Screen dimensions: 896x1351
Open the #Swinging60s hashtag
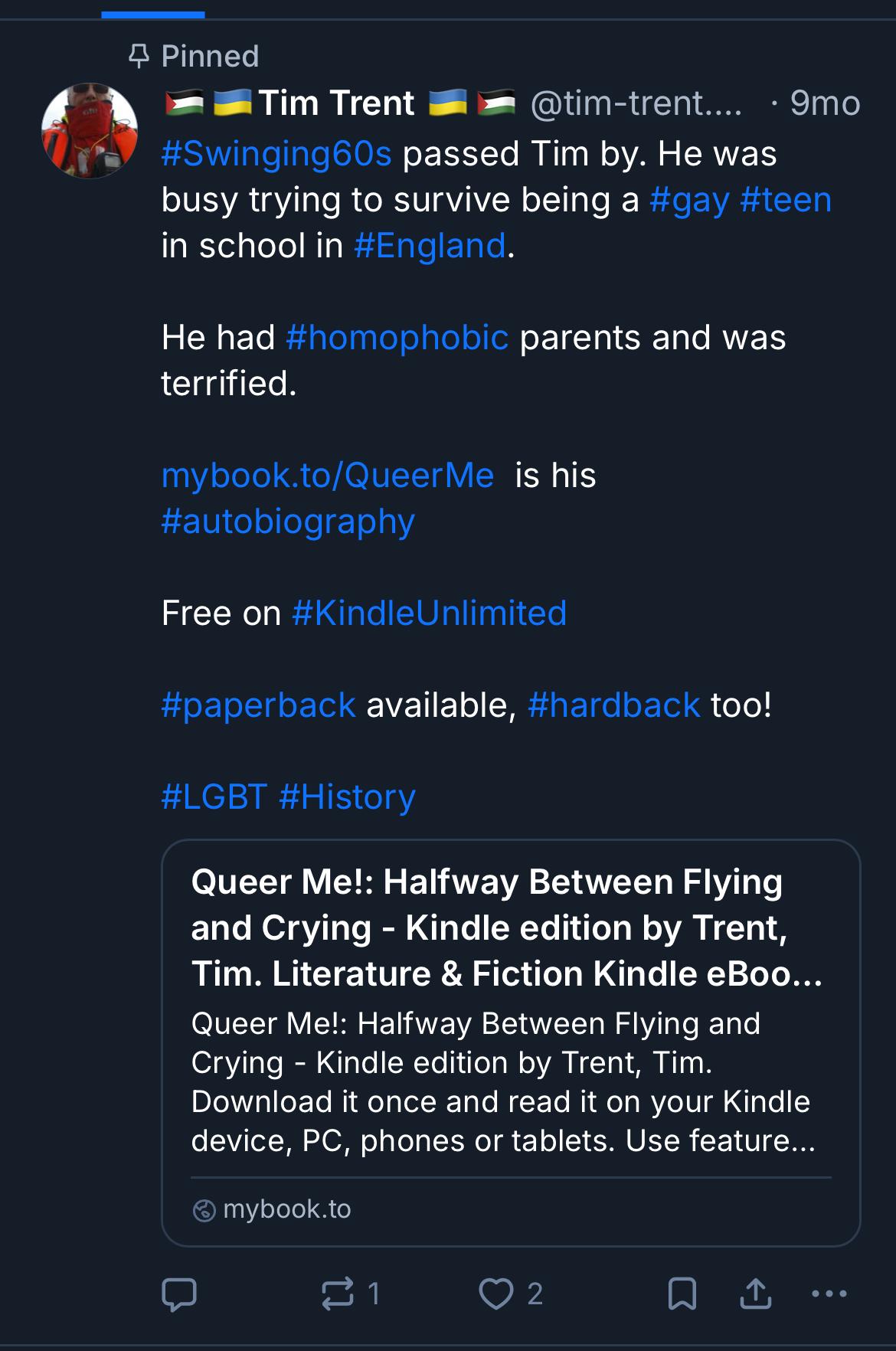[276, 154]
